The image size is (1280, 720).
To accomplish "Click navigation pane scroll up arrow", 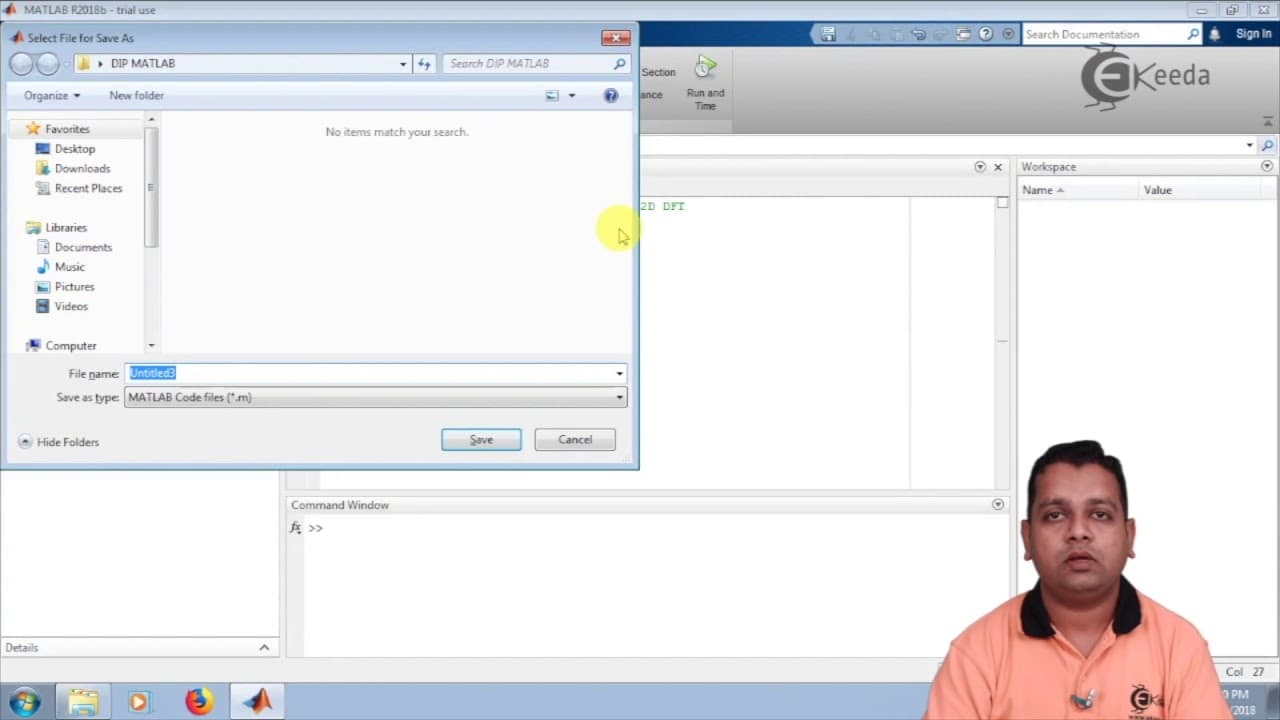I will coord(152,120).
